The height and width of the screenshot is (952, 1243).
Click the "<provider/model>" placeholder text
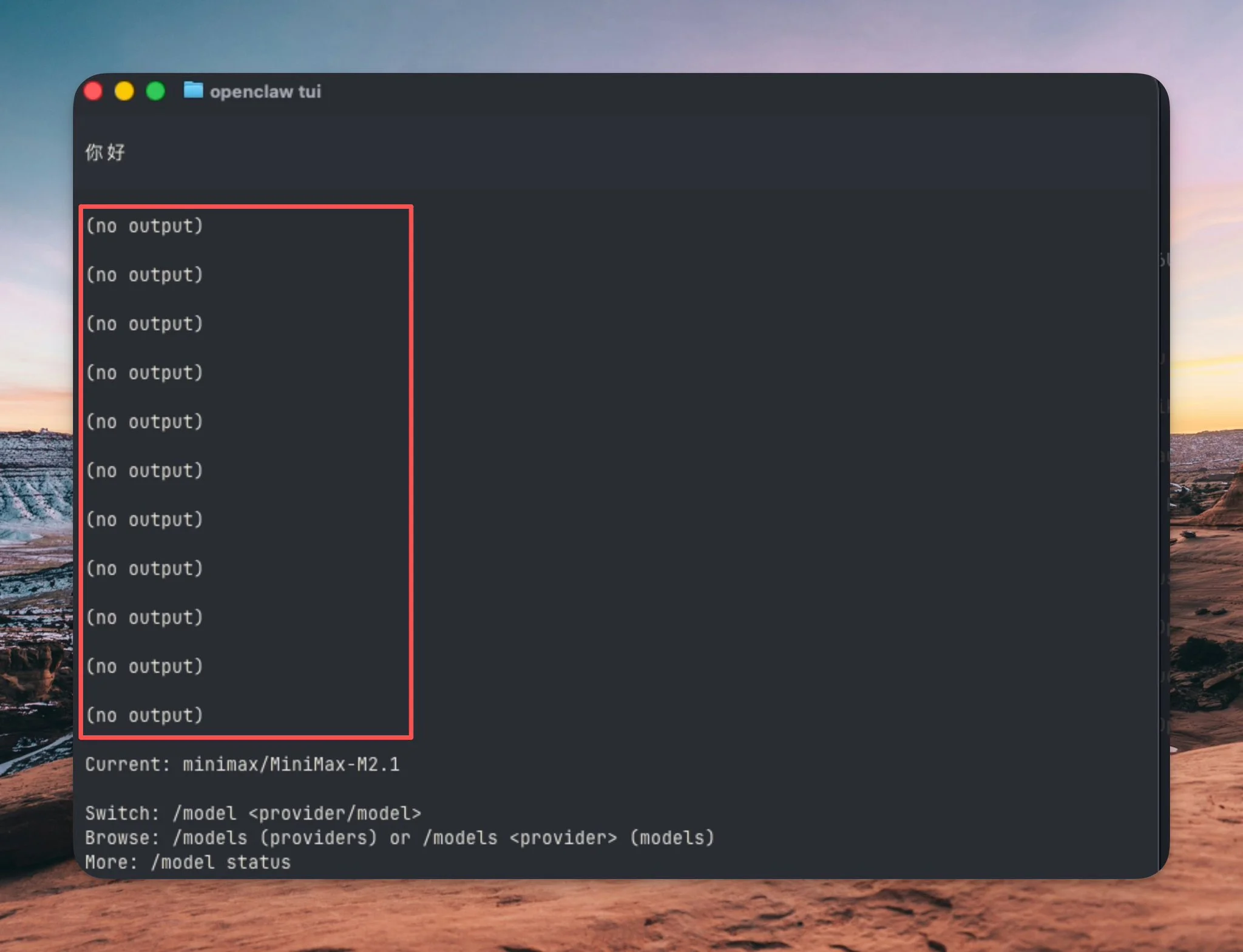[x=334, y=814]
